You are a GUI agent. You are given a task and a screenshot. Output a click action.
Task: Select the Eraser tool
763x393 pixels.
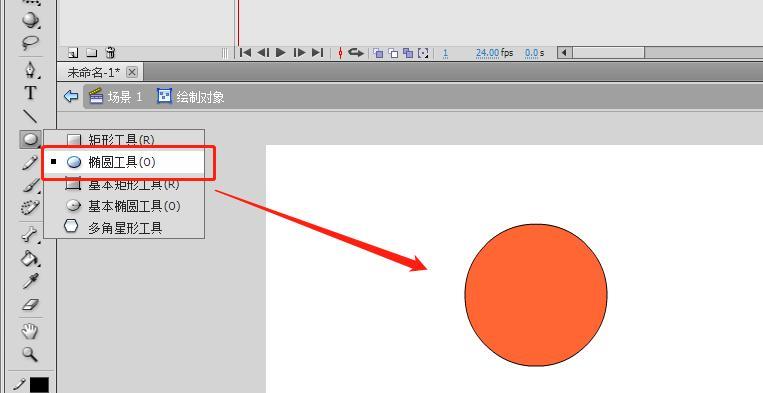click(x=30, y=305)
